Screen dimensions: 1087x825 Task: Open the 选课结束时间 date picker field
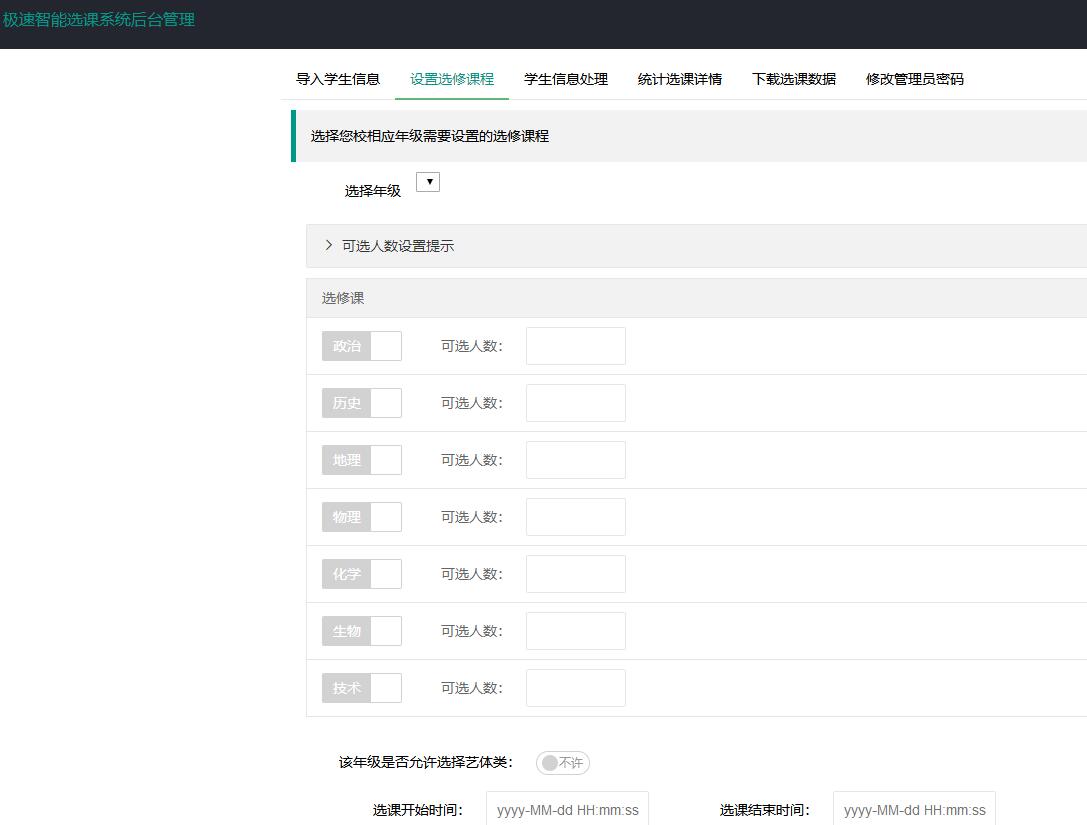pos(914,809)
